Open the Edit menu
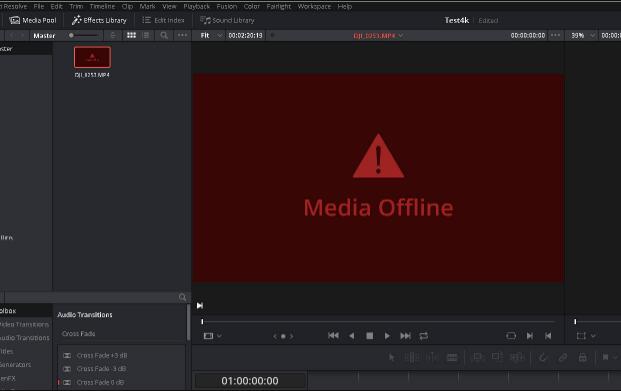The width and height of the screenshot is (621, 391). pos(56,6)
